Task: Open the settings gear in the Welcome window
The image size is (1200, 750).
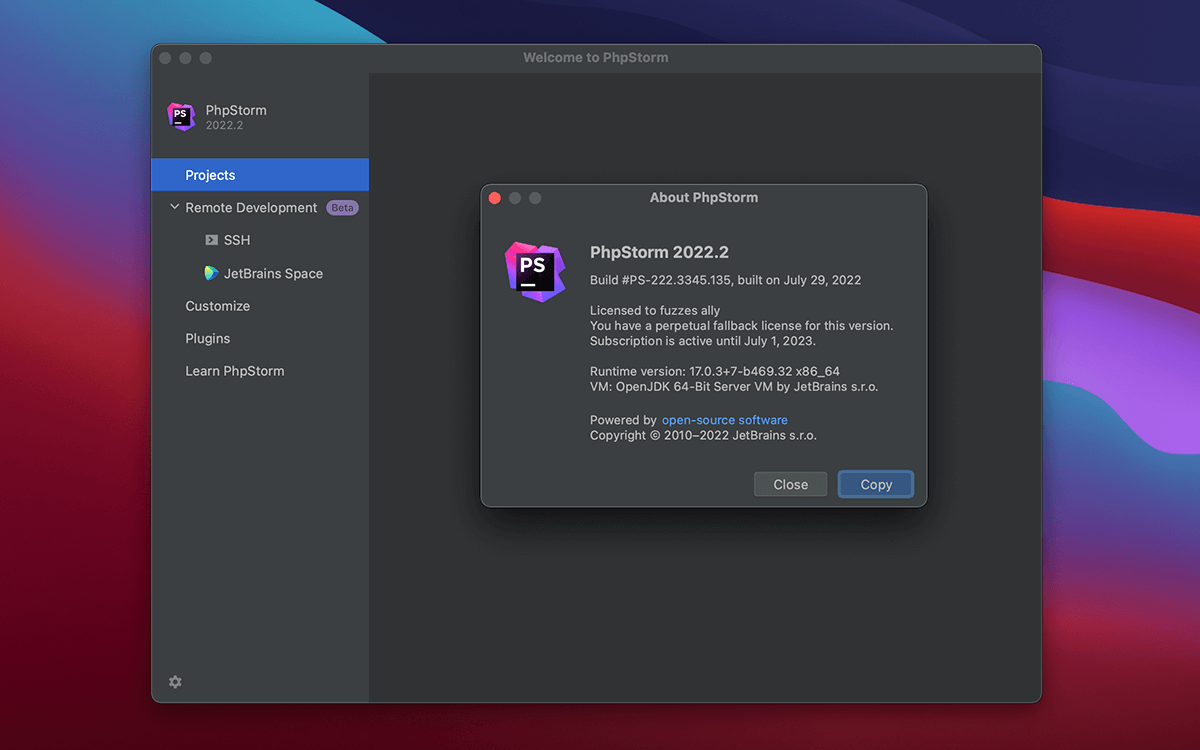Action: [175, 682]
